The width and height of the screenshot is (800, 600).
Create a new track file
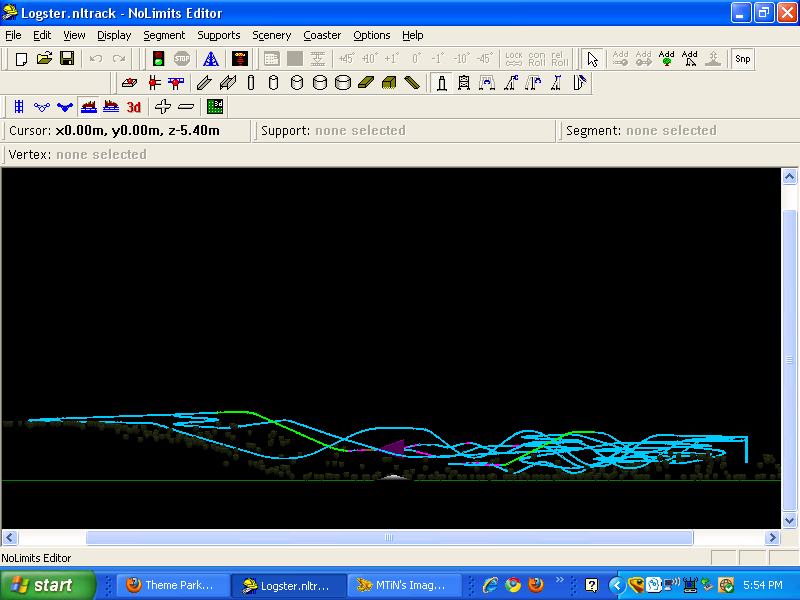click(21, 59)
